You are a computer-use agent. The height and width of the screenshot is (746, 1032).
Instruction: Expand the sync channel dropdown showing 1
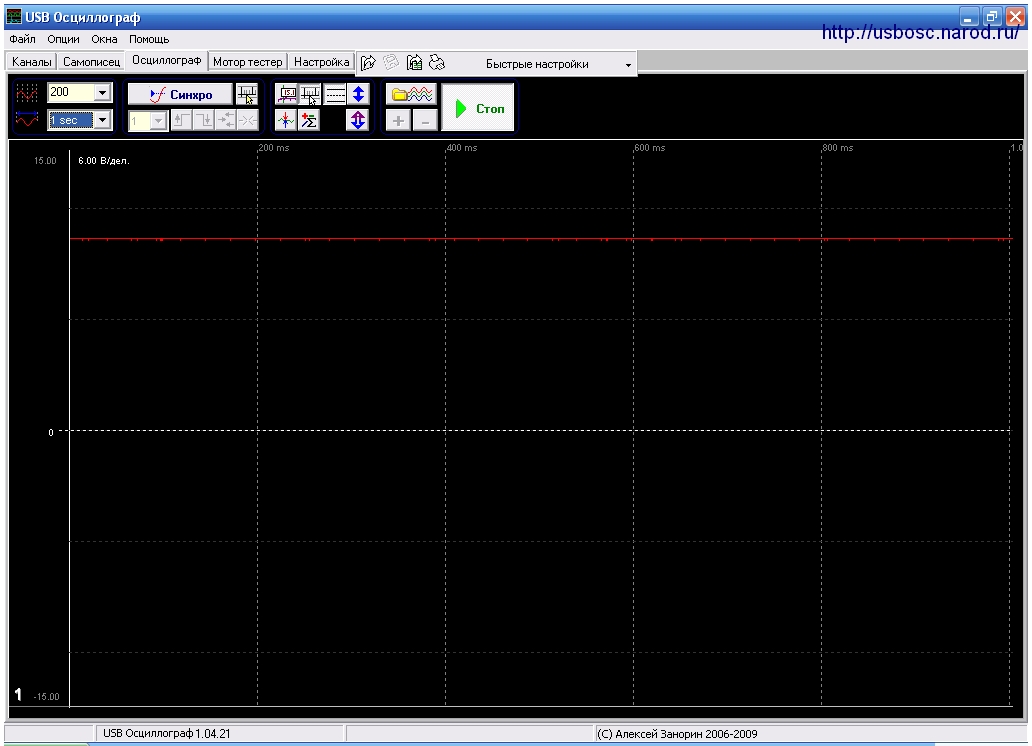pyautogui.click(x=158, y=120)
